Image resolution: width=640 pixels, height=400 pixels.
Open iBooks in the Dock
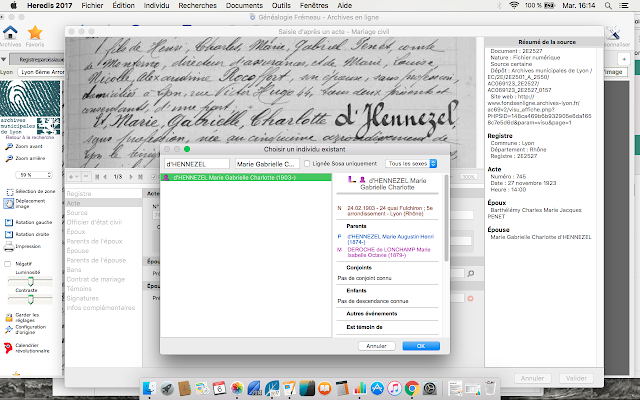[x=324, y=388]
